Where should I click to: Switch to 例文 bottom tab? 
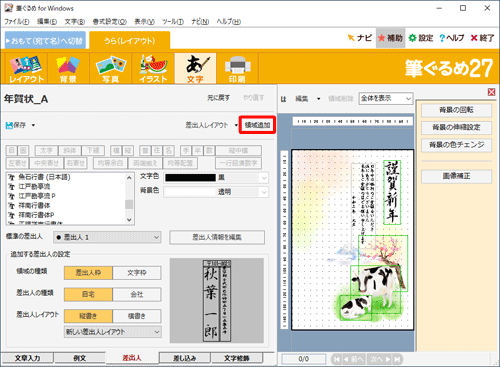click(x=80, y=358)
